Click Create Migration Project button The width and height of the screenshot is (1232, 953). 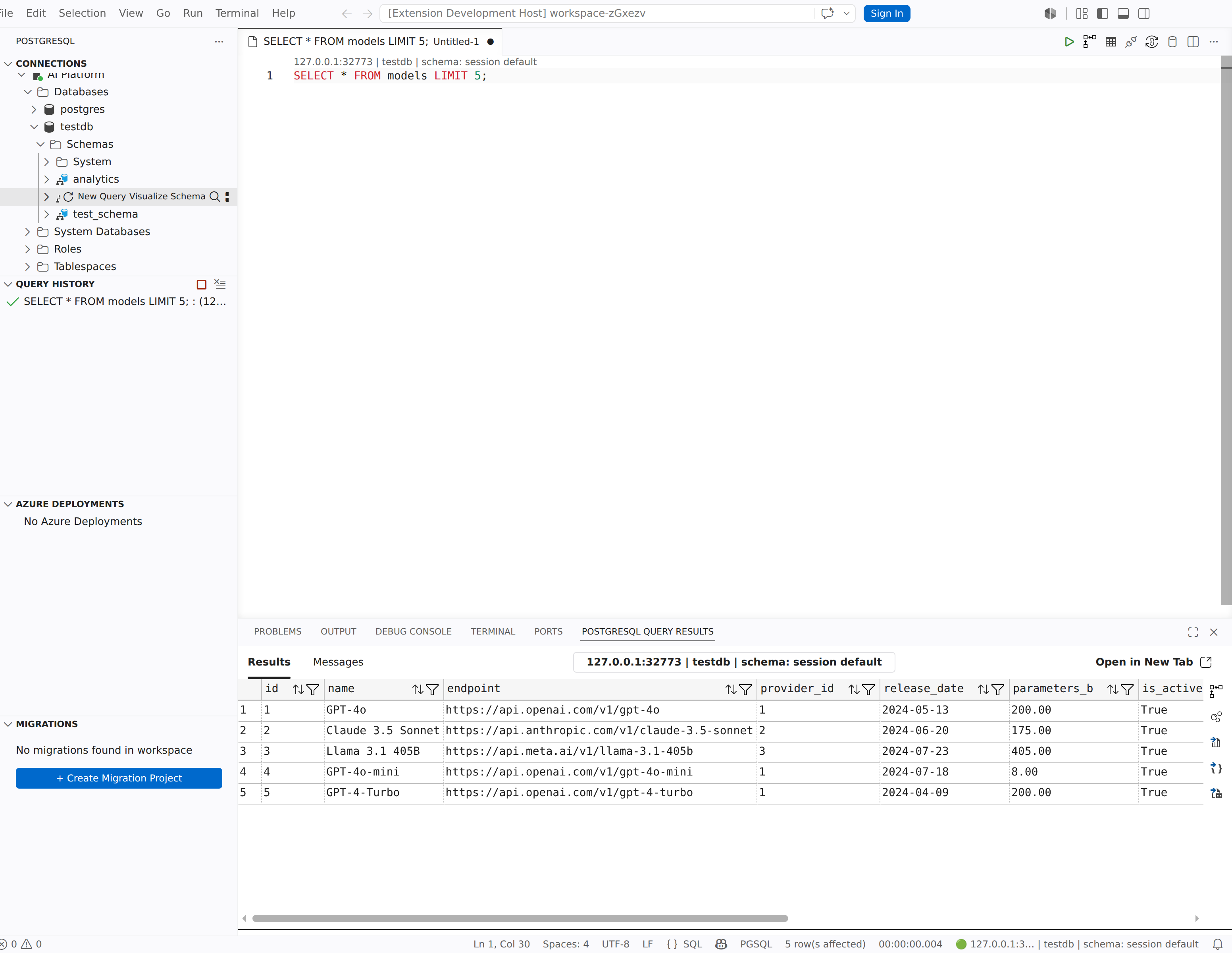119,778
